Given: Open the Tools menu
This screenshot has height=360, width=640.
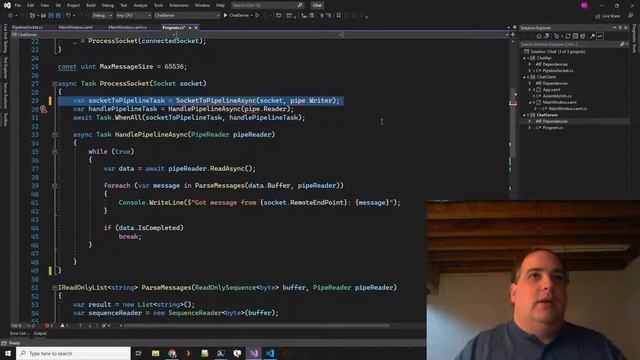Looking at the screenshot, I should (158, 5).
